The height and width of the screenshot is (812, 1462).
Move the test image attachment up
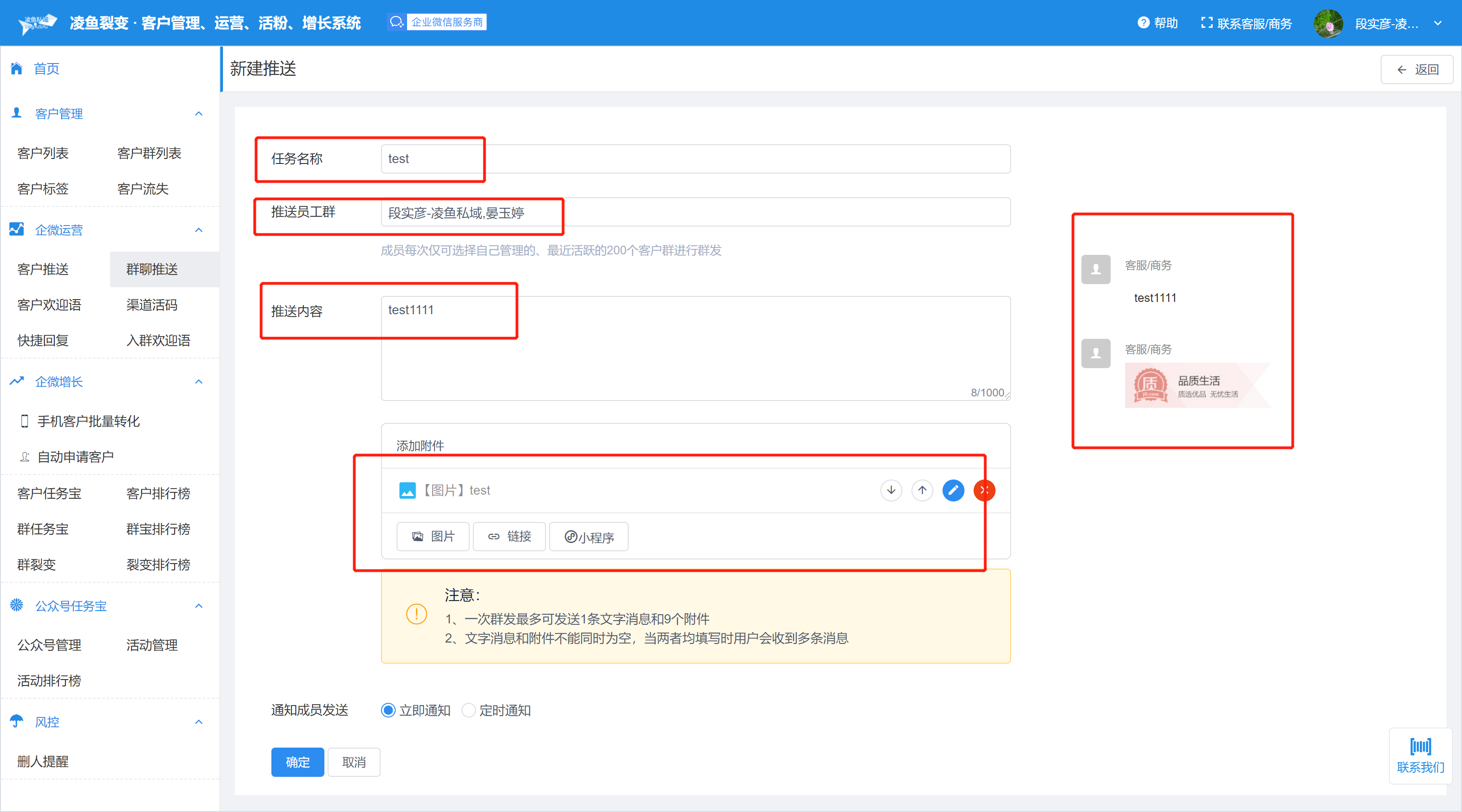(x=922, y=490)
